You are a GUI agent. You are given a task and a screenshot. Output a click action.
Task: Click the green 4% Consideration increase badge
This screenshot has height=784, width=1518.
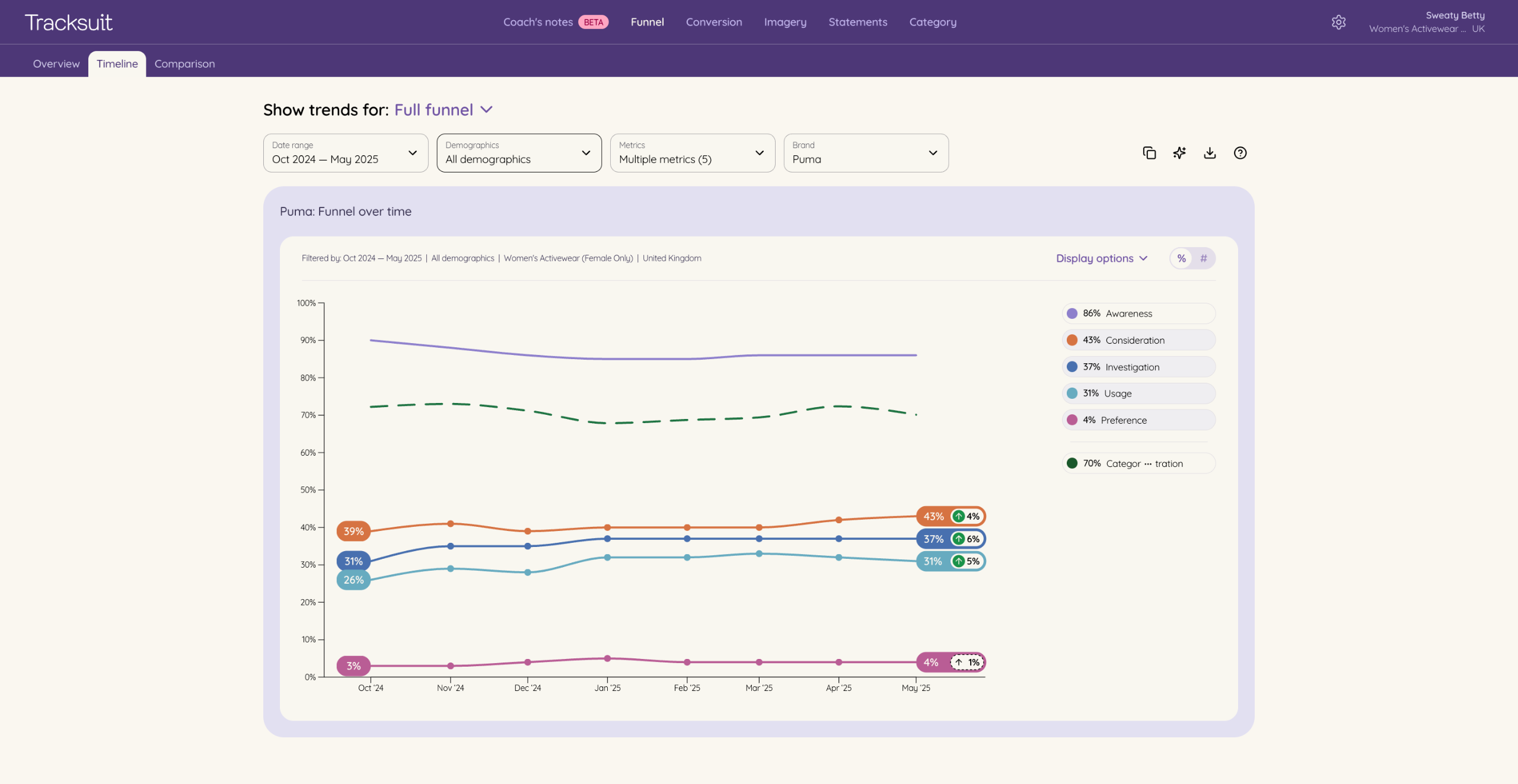(967, 516)
